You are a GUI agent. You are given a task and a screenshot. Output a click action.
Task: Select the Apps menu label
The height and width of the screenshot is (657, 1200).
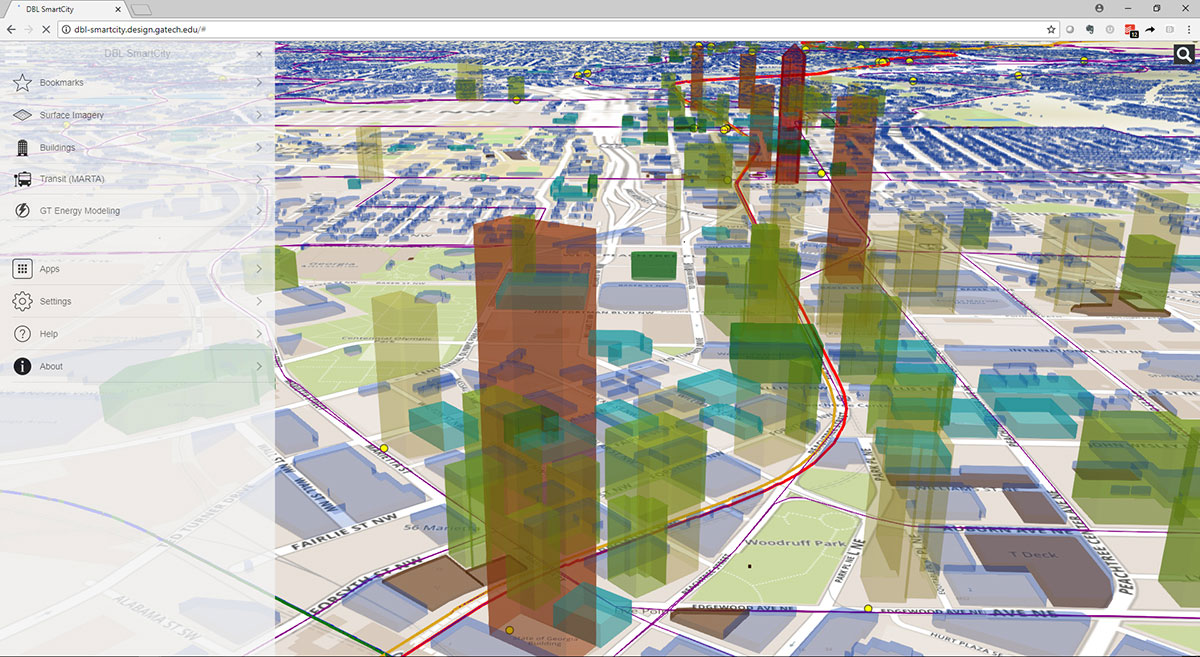pyautogui.click(x=50, y=269)
